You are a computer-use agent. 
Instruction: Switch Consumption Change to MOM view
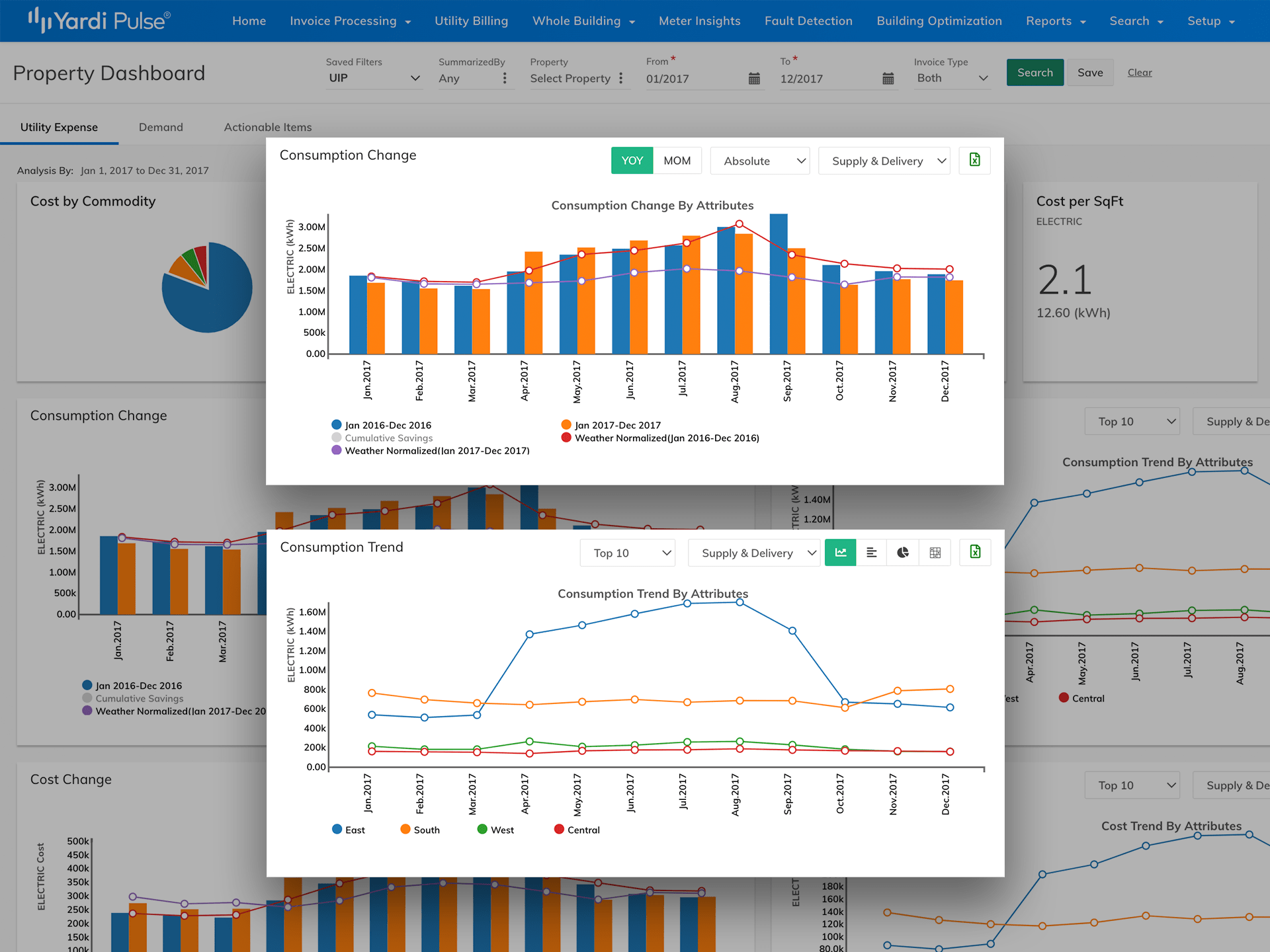677,160
